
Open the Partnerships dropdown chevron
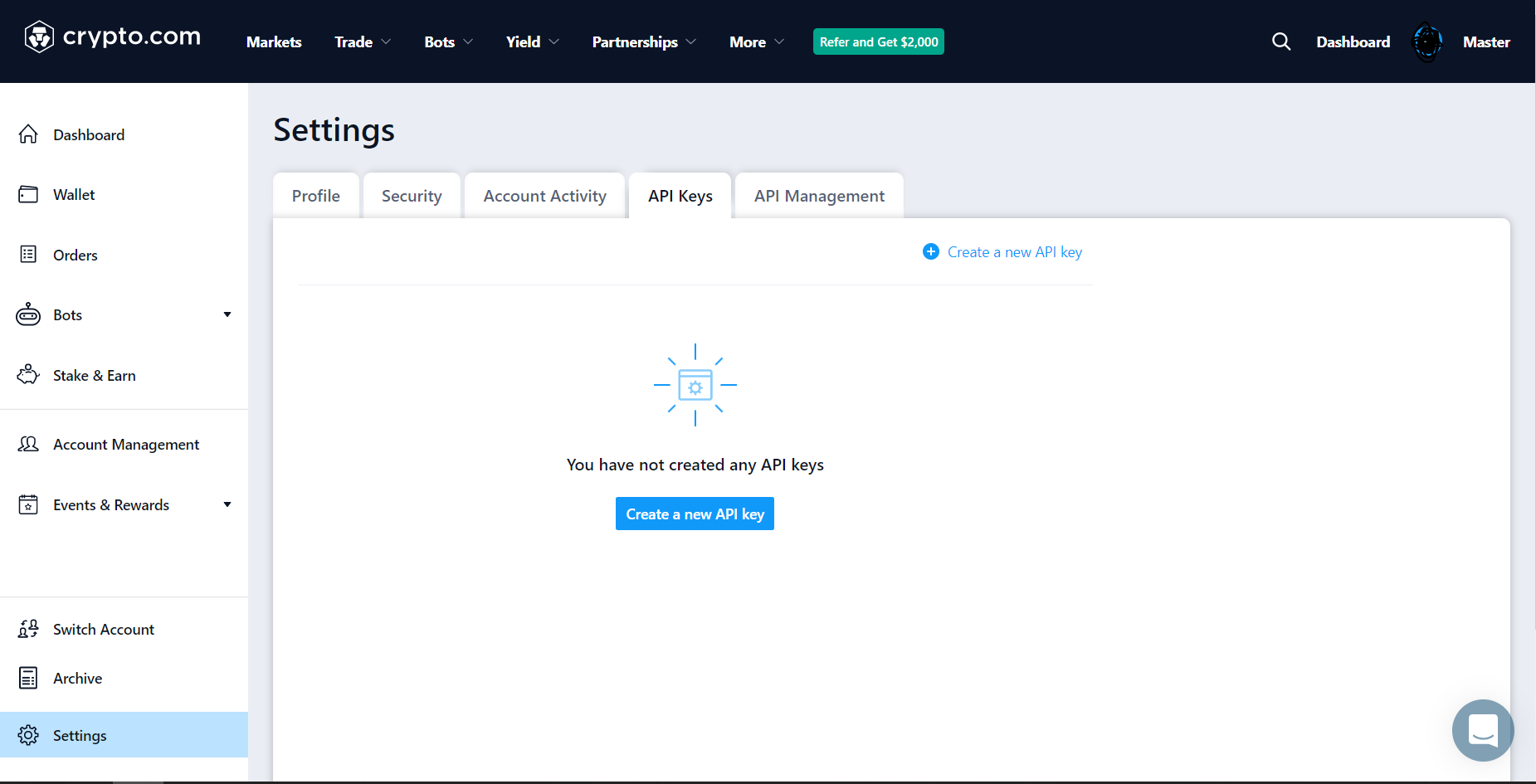pyautogui.click(x=691, y=41)
